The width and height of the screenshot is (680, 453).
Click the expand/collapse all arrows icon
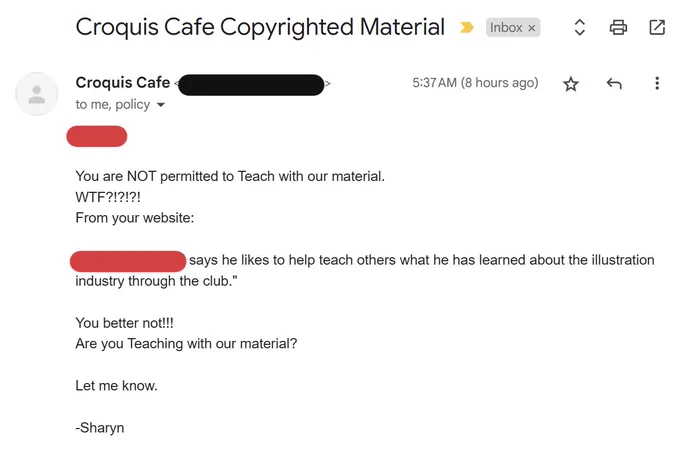coord(580,27)
